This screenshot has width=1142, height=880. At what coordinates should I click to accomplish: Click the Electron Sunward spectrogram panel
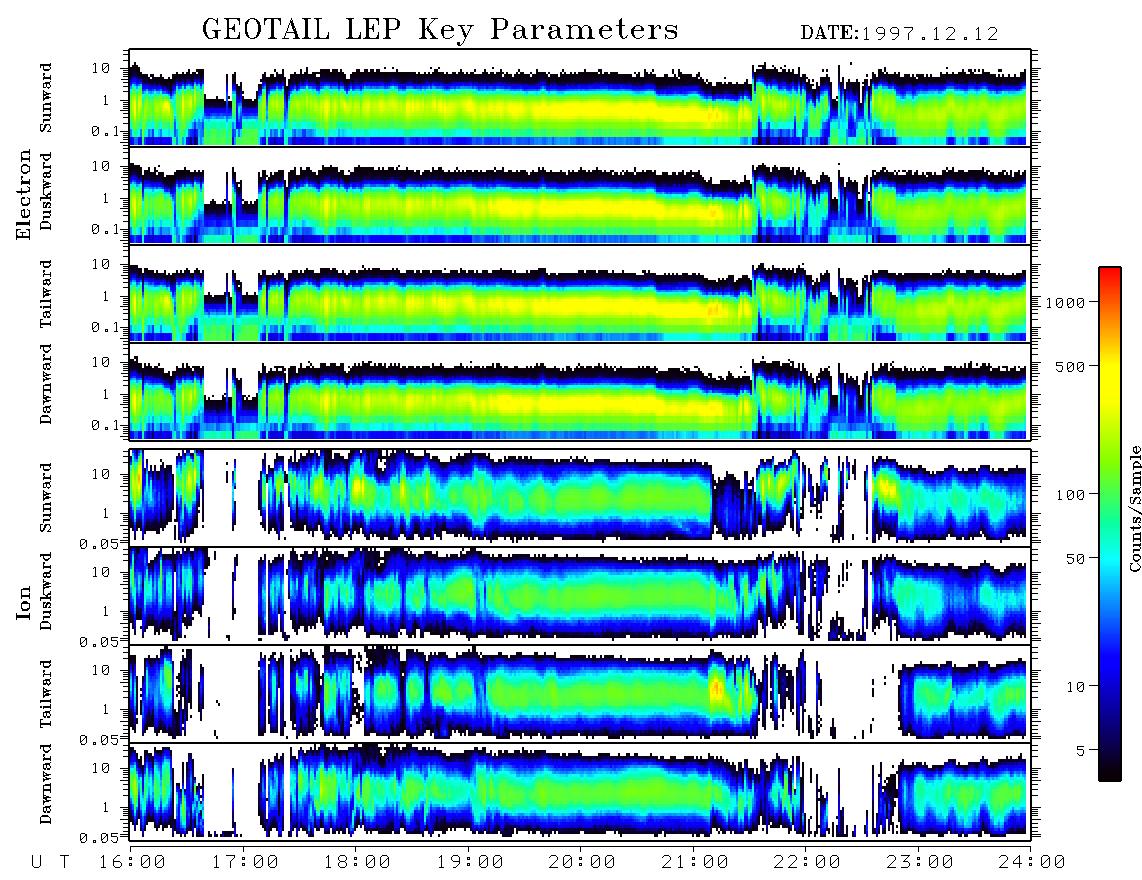[580, 98]
